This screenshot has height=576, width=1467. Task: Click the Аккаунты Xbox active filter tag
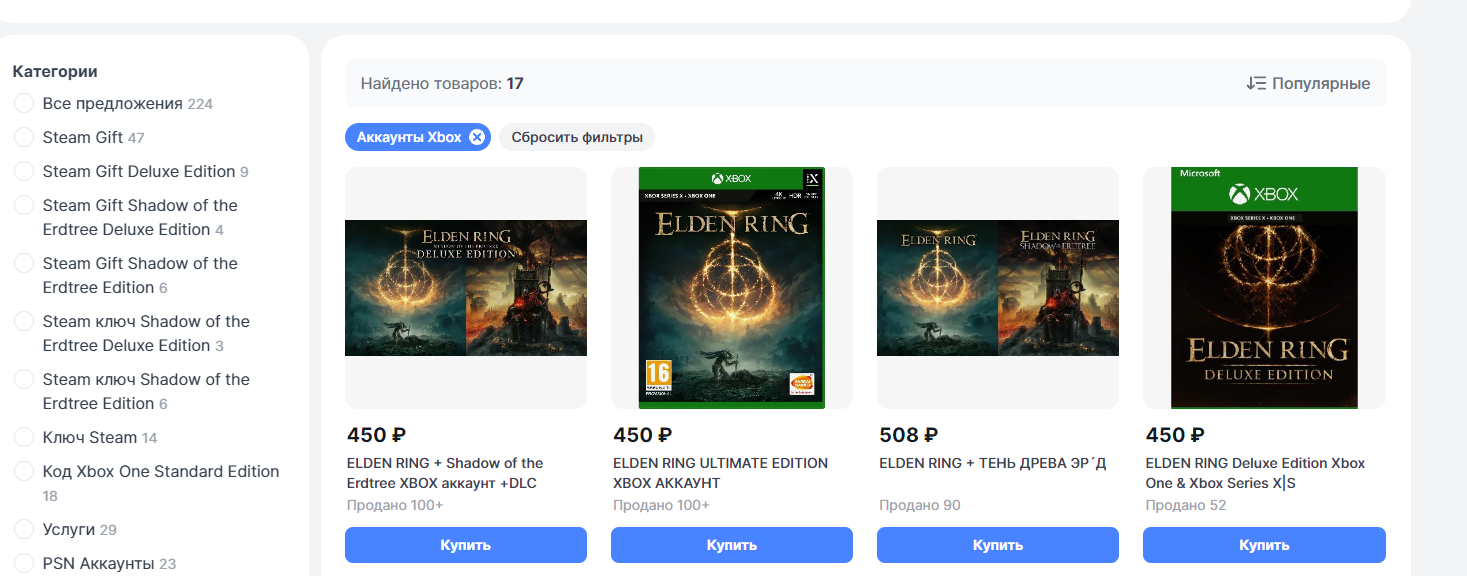pyautogui.click(x=409, y=137)
